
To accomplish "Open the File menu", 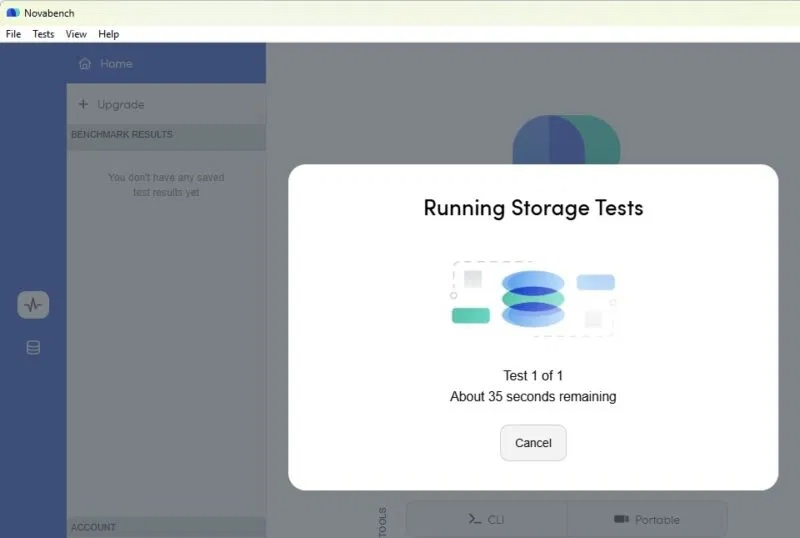I will [x=13, y=34].
